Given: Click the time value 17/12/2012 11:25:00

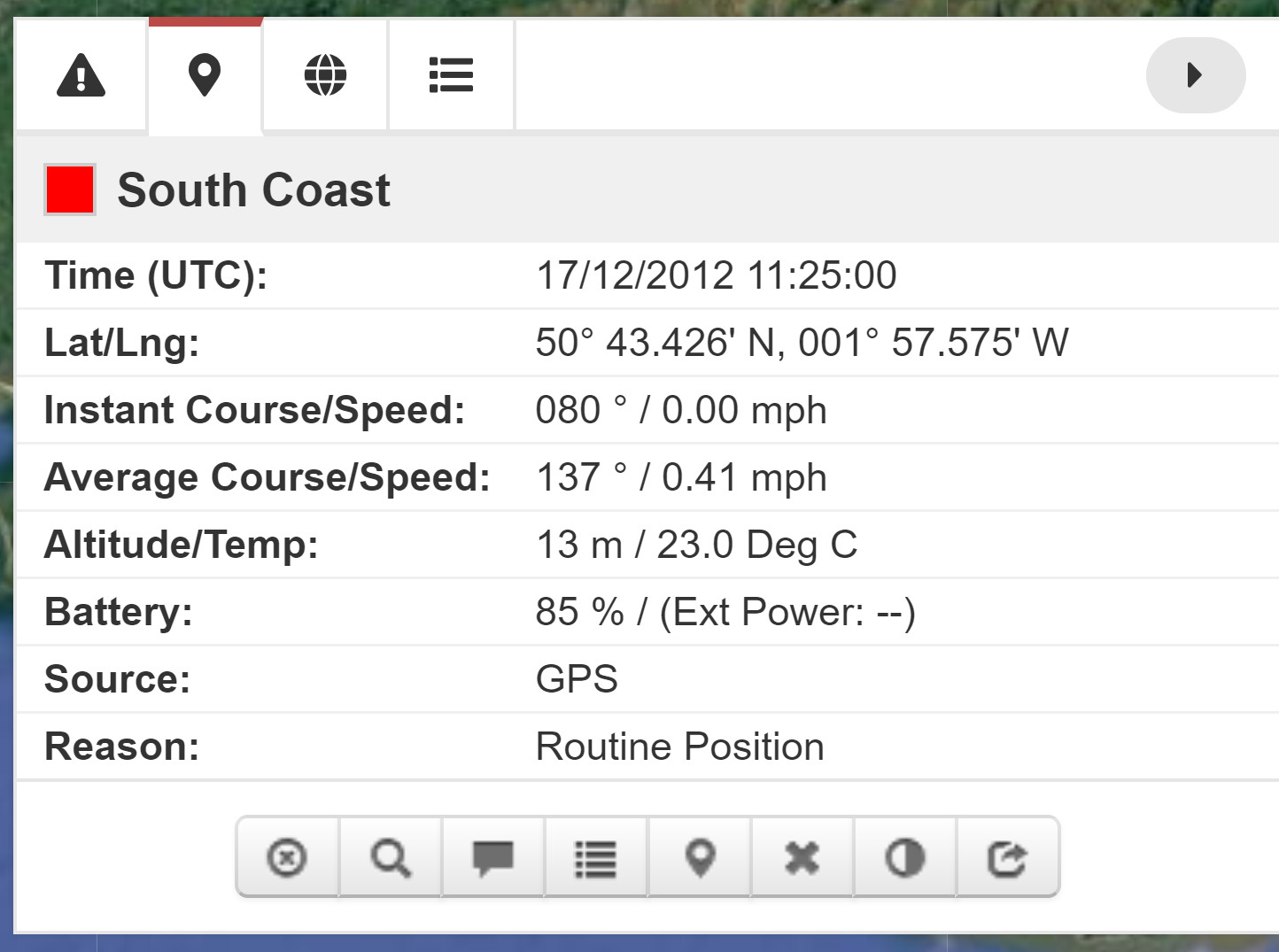Looking at the screenshot, I should (716, 275).
